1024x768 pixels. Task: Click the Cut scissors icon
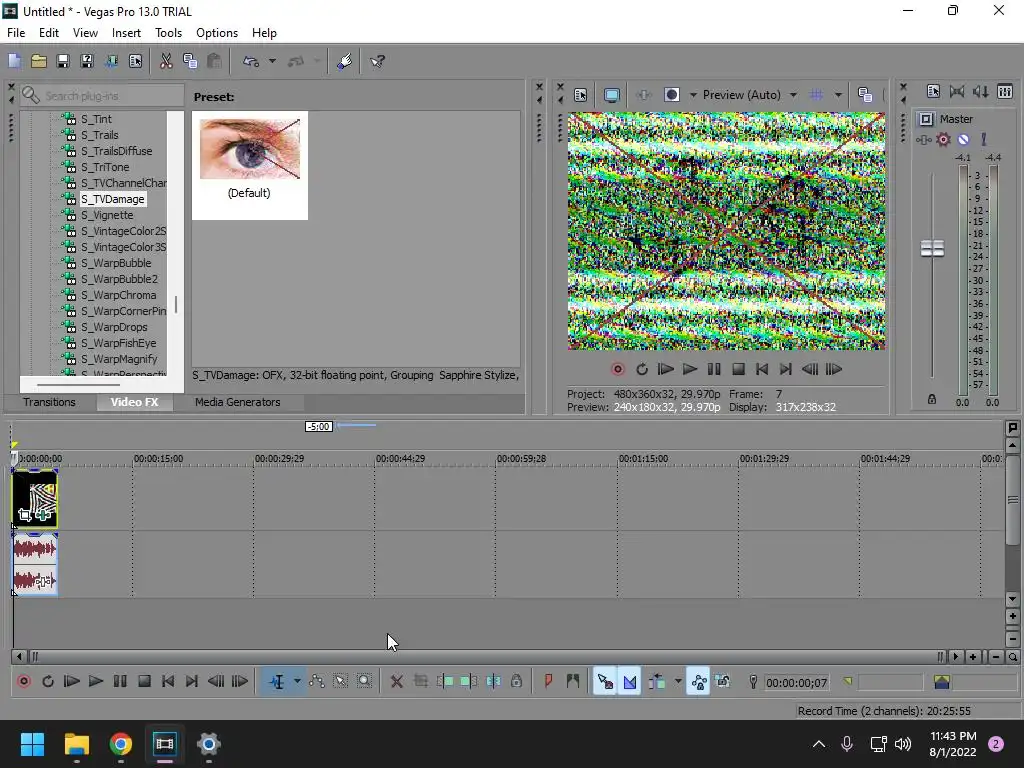click(x=166, y=61)
